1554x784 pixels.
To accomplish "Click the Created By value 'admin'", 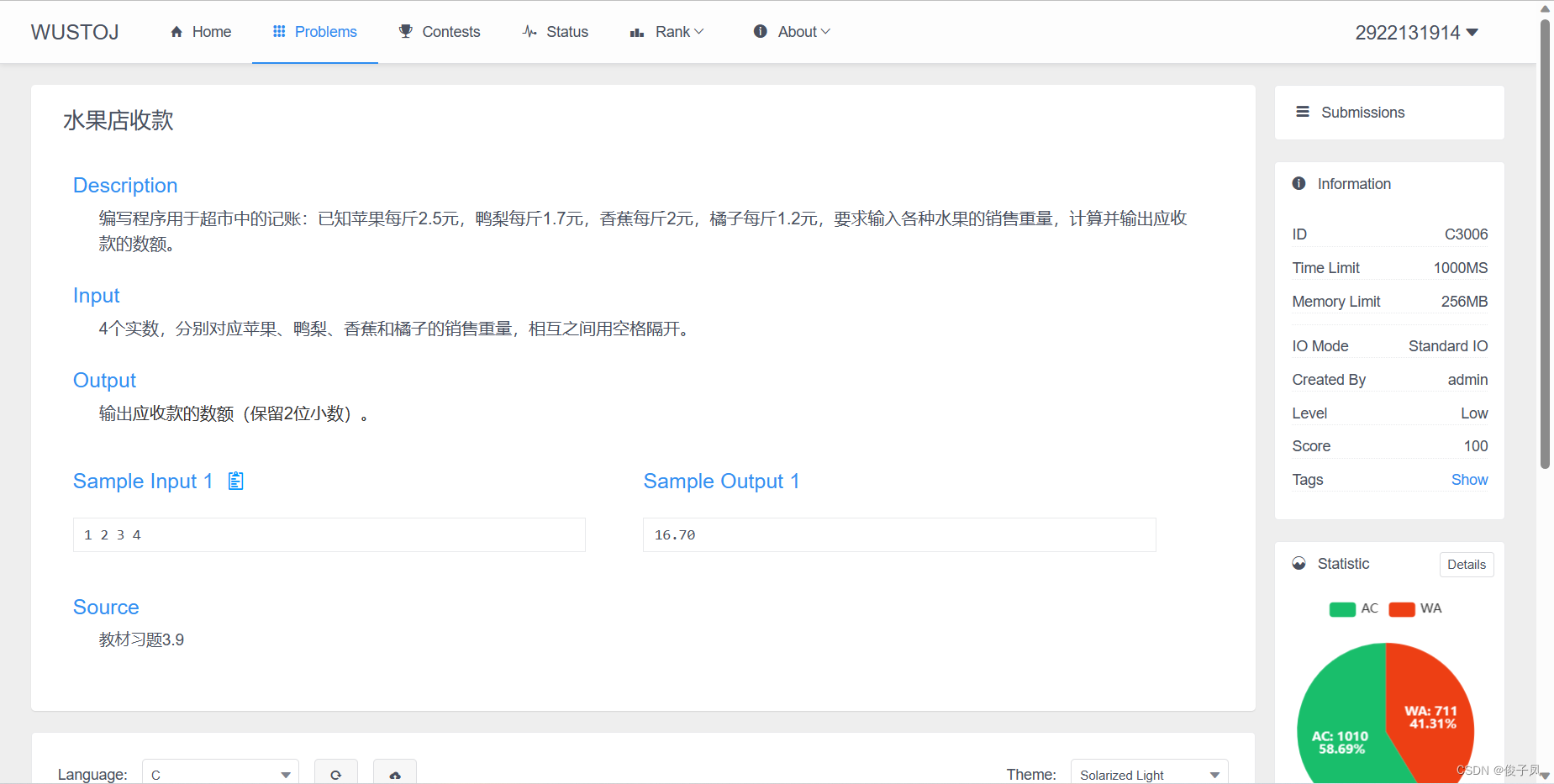I will click(1467, 380).
